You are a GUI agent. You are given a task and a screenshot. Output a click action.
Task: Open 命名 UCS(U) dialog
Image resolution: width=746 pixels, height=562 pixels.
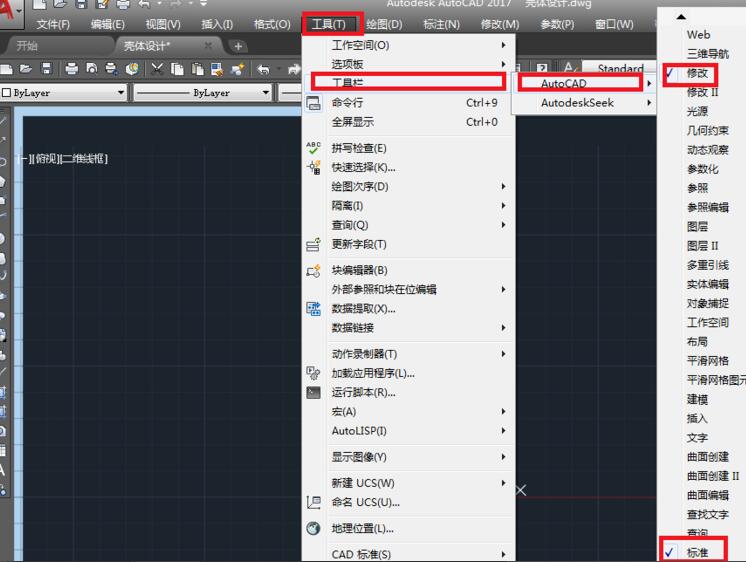coord(408,503)
